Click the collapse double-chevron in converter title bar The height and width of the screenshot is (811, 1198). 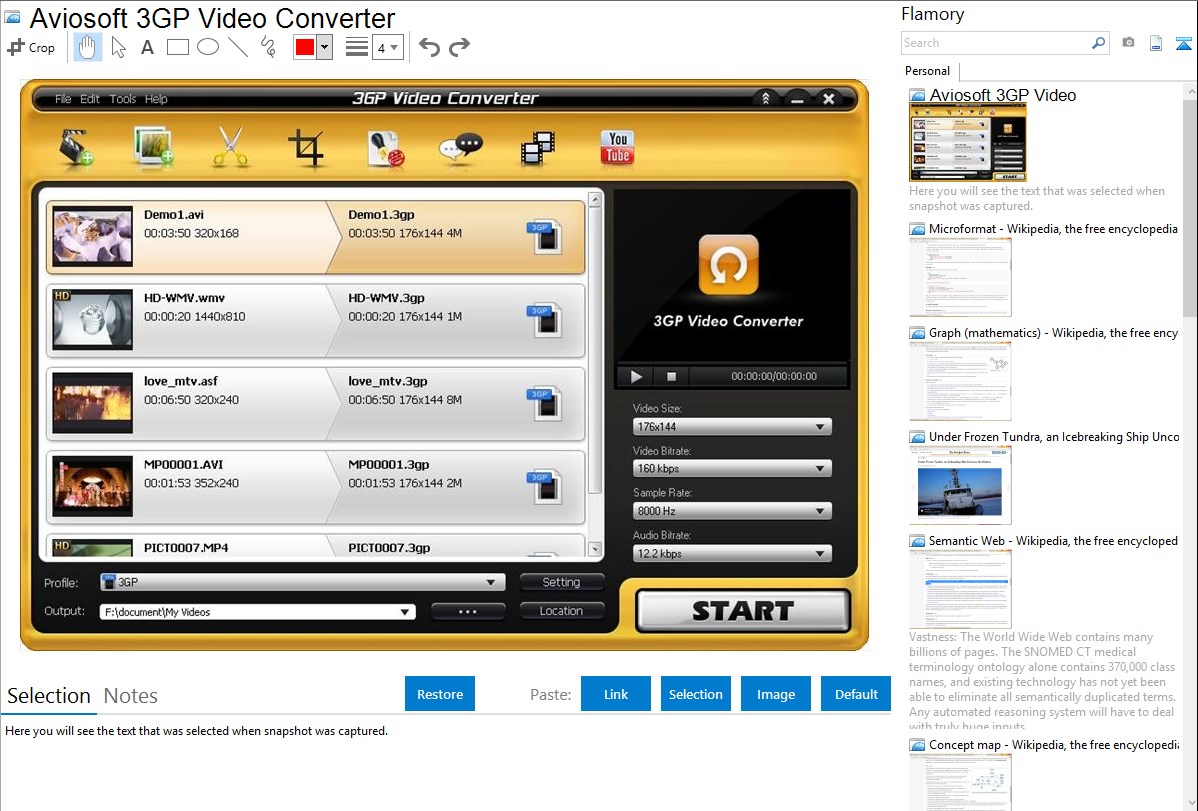(766, 99)
